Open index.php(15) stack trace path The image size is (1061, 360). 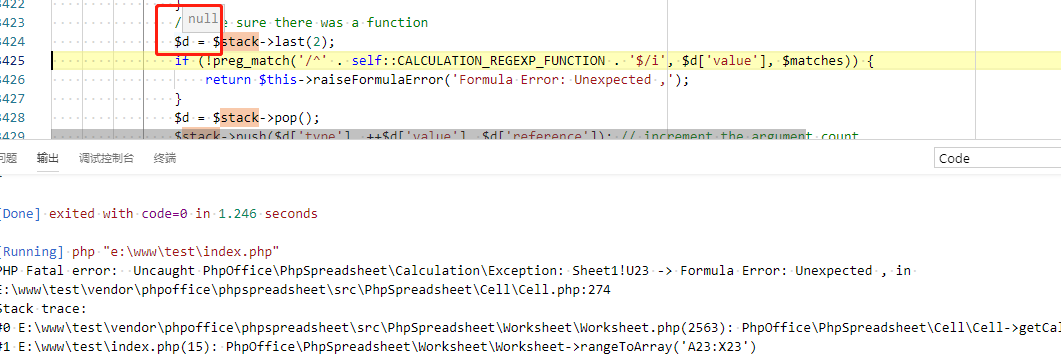pos(113,347)
